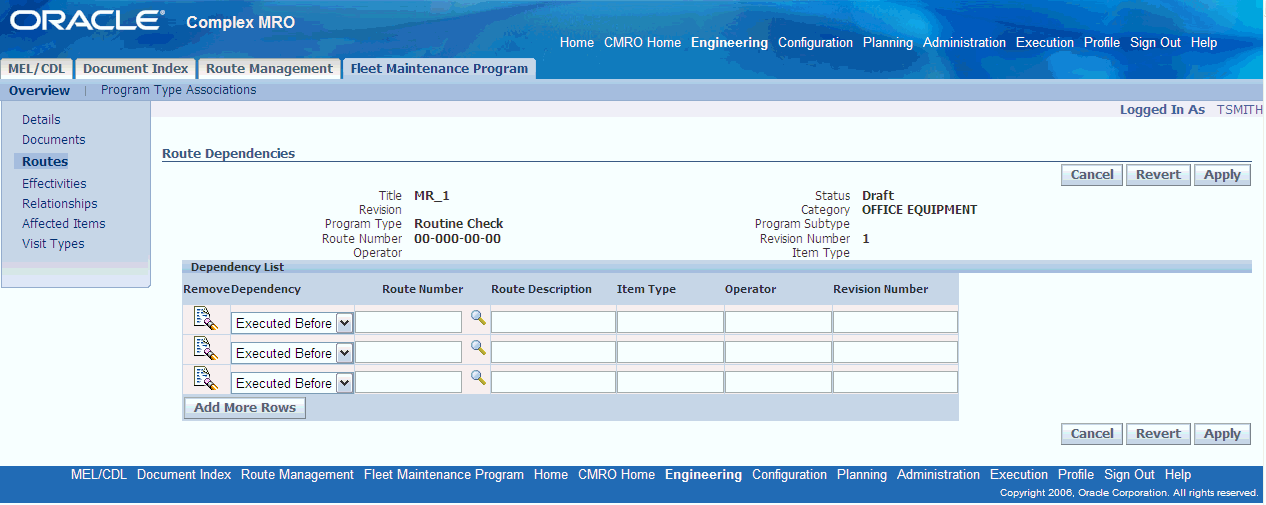This screenshot has height=505, width=1266.
Task: Click footer Route Management link
Action: (297, 475)
